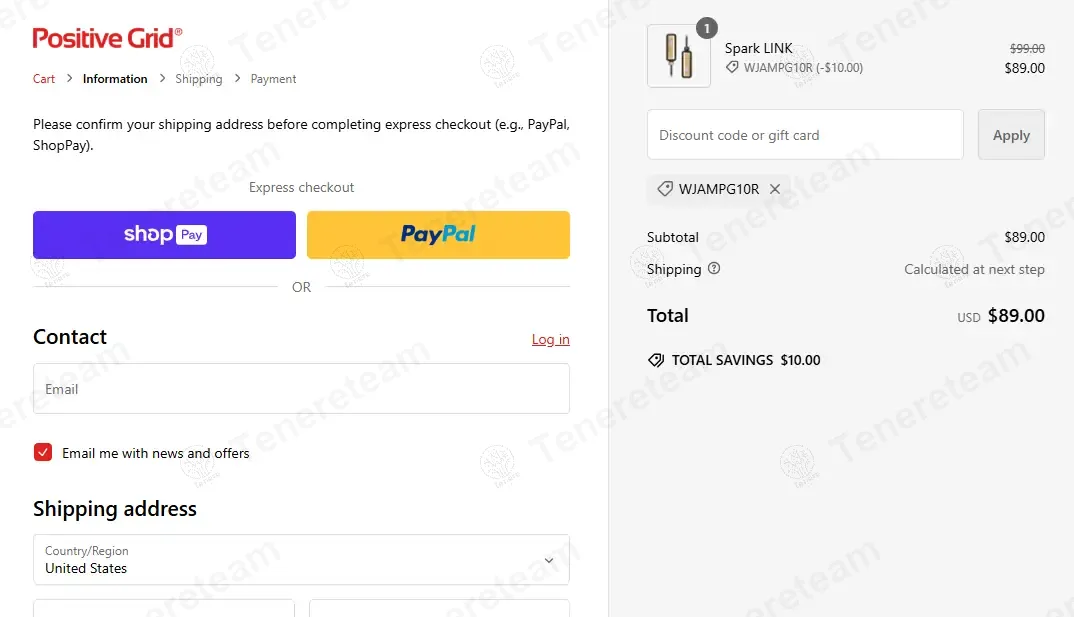Remove the WJAMPG10R discount code

[775, 189]
